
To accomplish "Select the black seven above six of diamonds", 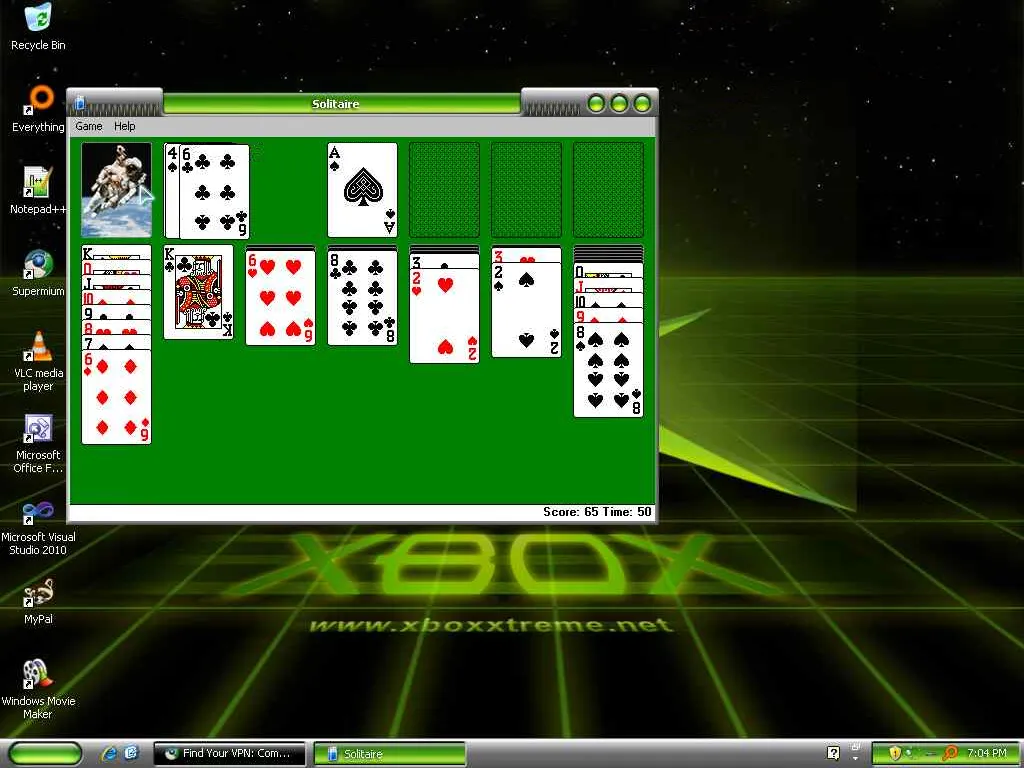I will point(116,342).
